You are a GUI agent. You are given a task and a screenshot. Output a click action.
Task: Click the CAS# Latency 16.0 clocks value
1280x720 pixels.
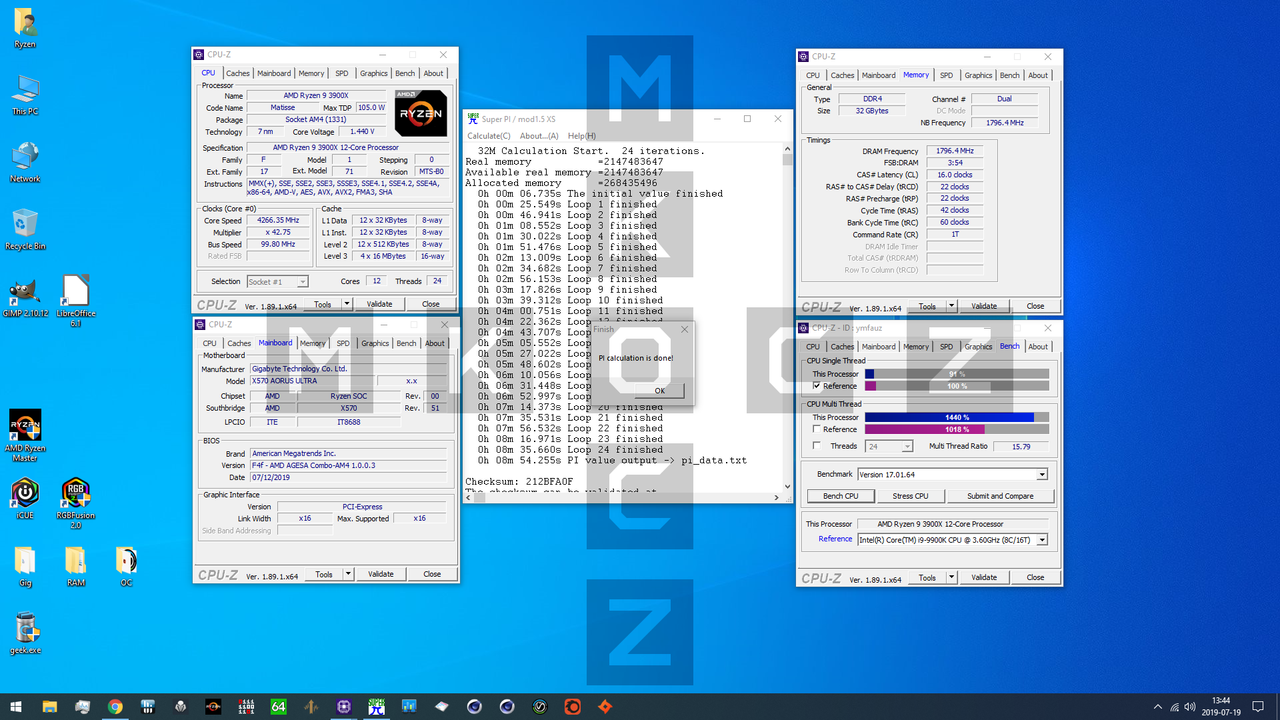954,175
